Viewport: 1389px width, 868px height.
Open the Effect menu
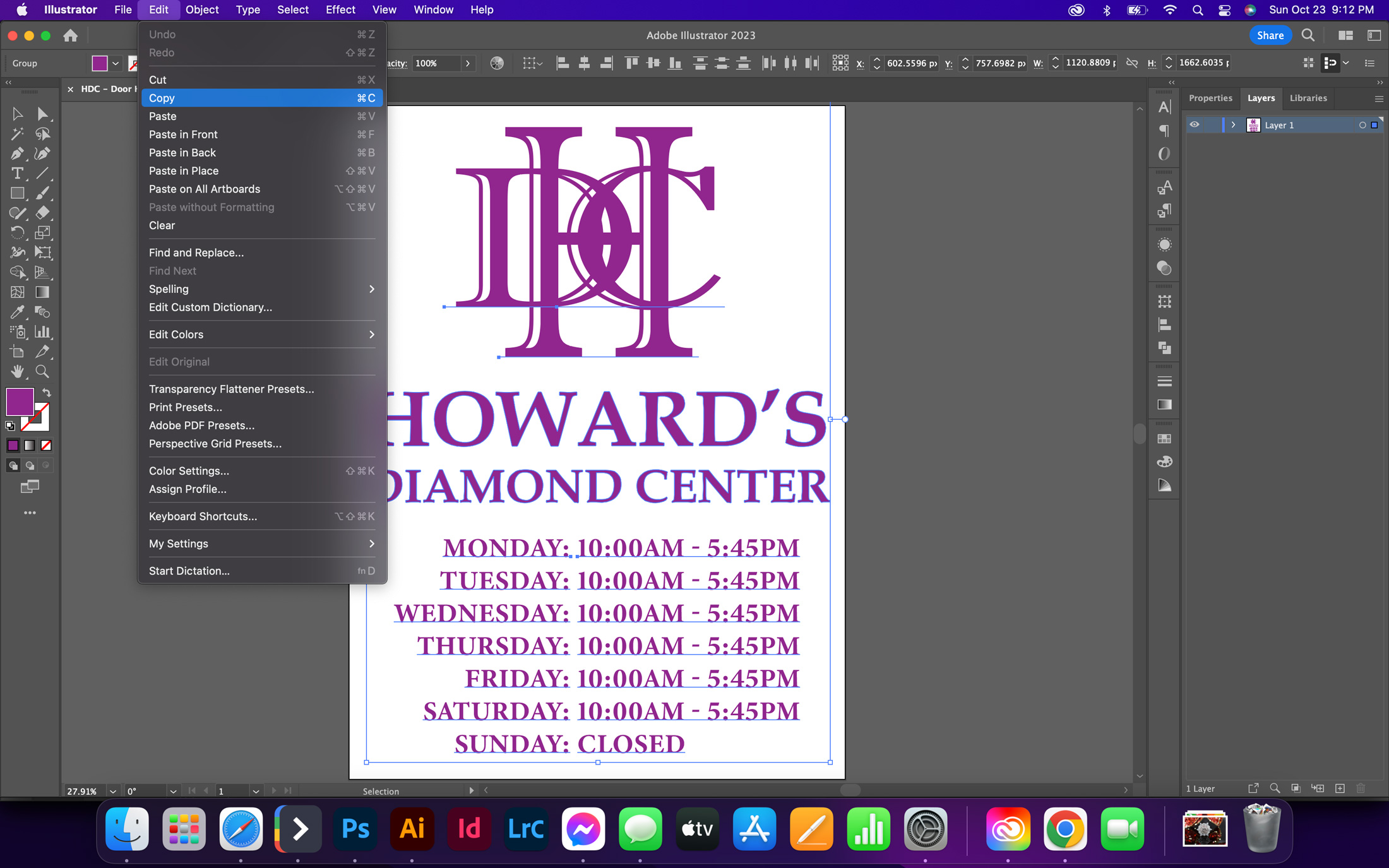[340, 9]
